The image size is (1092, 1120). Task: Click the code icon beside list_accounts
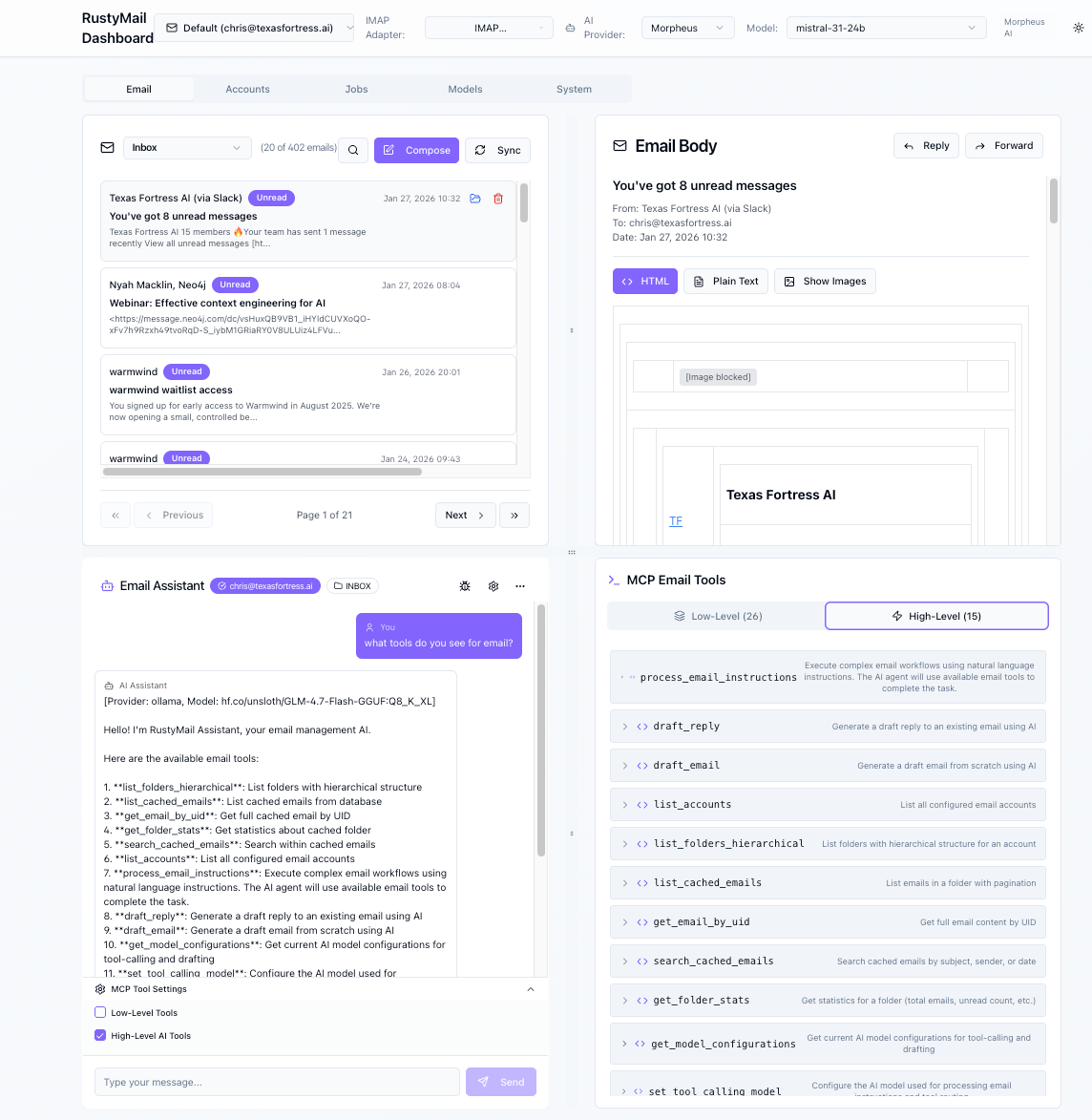click(642, 805)
